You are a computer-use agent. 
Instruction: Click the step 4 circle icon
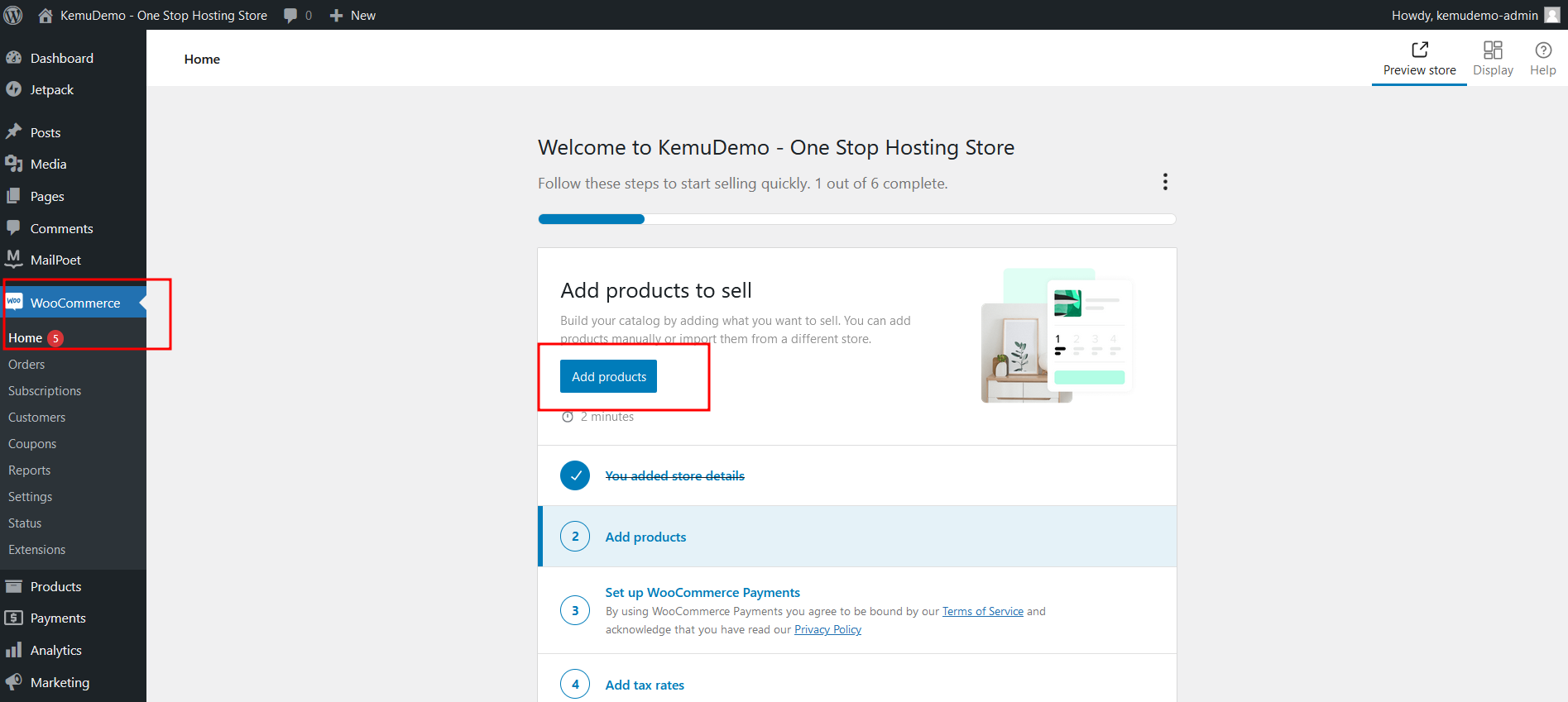tap(575, 685)
